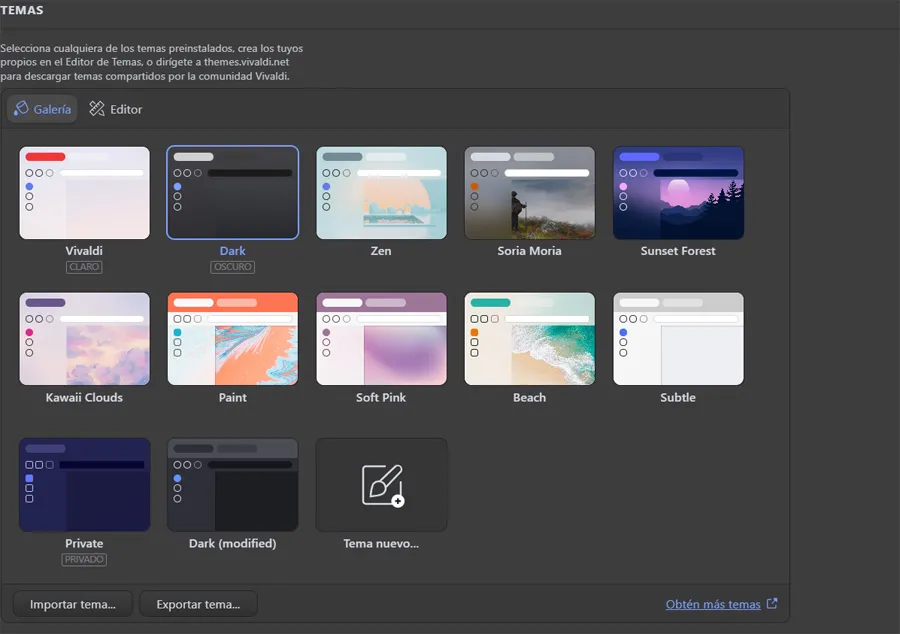Click the Exportar tema button
The width and height of the screenshot is (900, 634).
click(x=198, y=604)
